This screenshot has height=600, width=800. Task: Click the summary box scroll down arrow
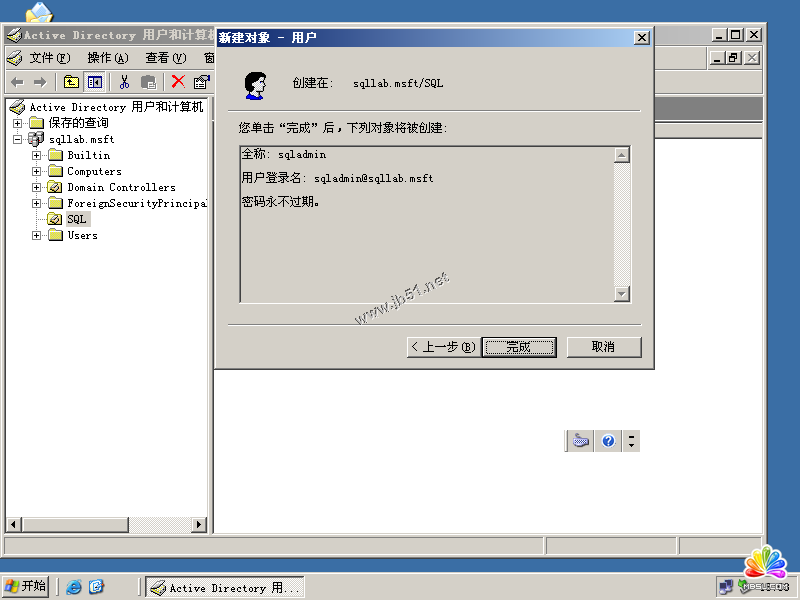[x=622, y=293]
